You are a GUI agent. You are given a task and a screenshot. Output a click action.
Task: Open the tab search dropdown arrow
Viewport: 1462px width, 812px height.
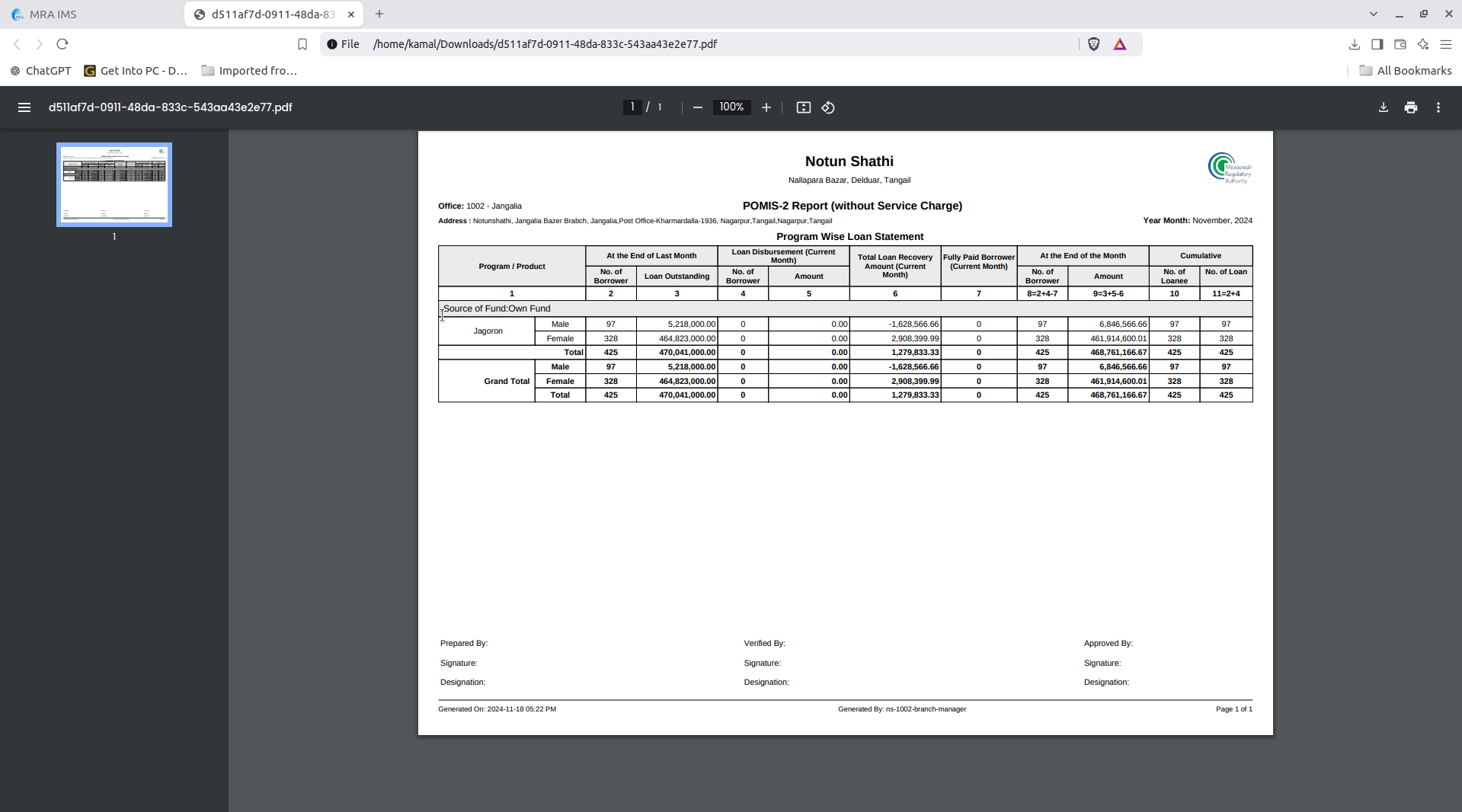click(1374, 14)
